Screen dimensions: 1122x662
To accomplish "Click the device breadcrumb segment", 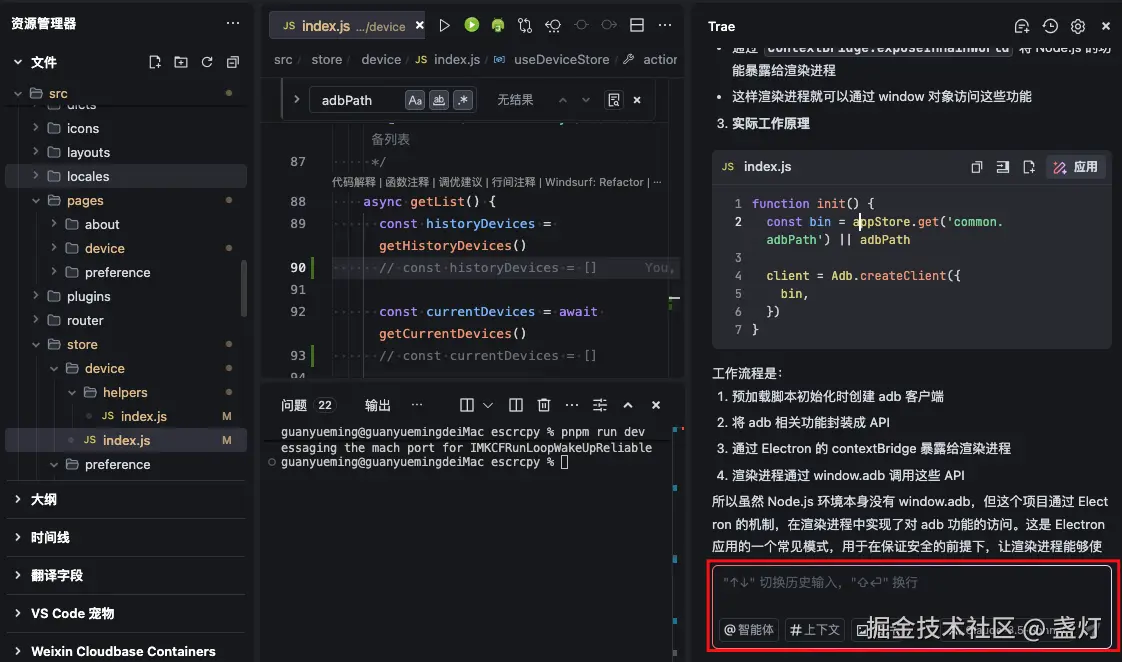I will pyautogui.click(x=381, y=59).
